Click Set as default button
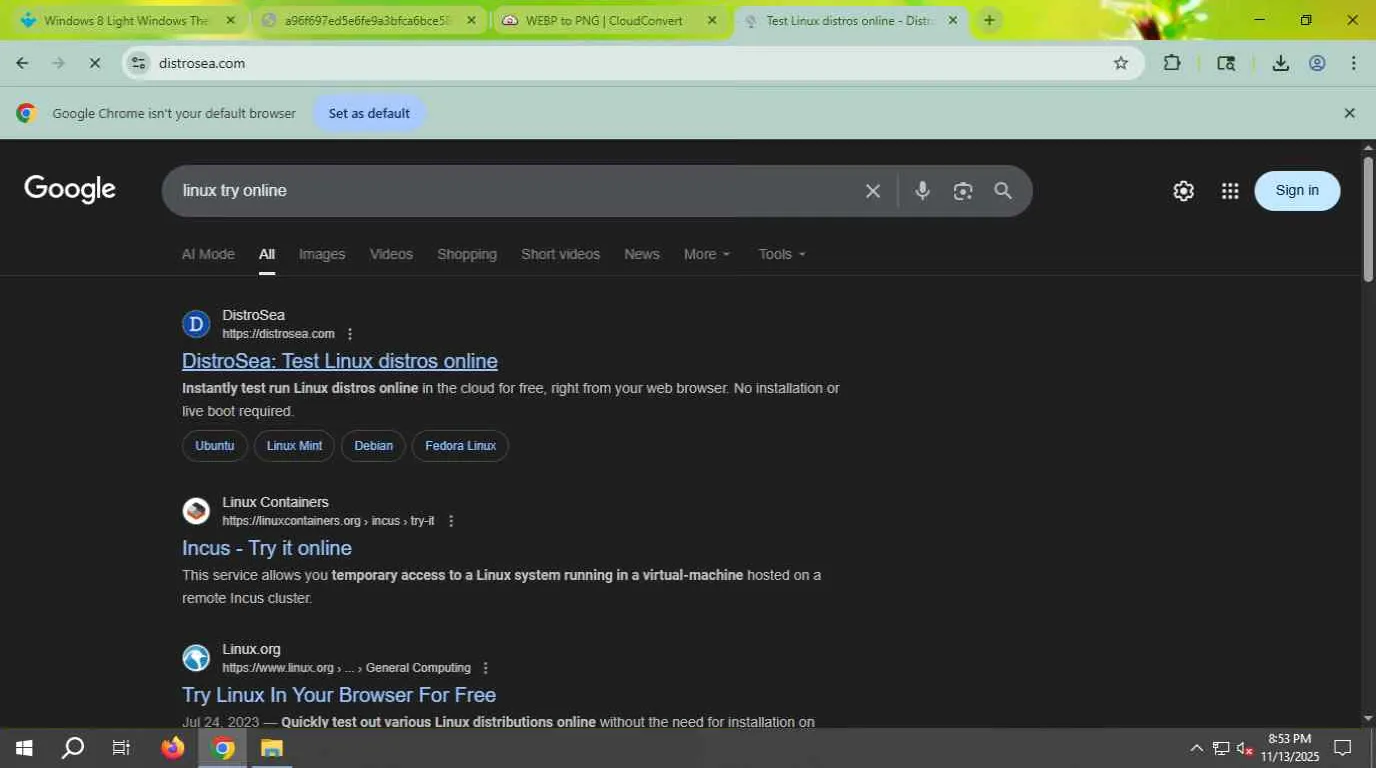This screenshot has height=768, width=1376. click(x=369, y=113)
